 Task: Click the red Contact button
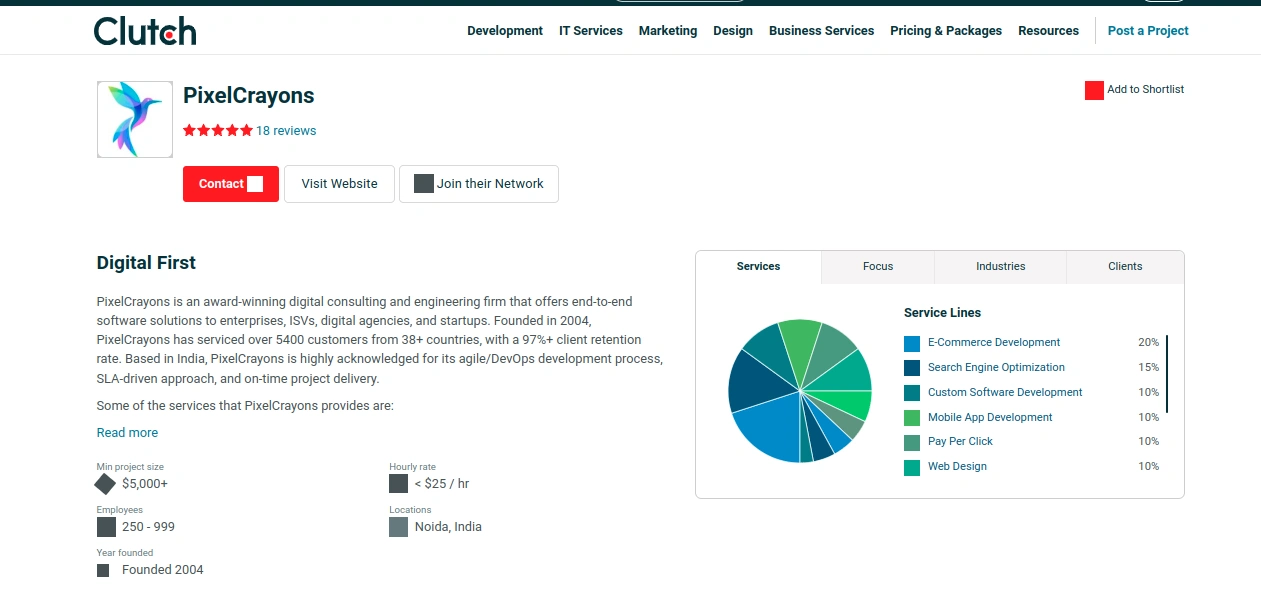[x=231, y=184]
